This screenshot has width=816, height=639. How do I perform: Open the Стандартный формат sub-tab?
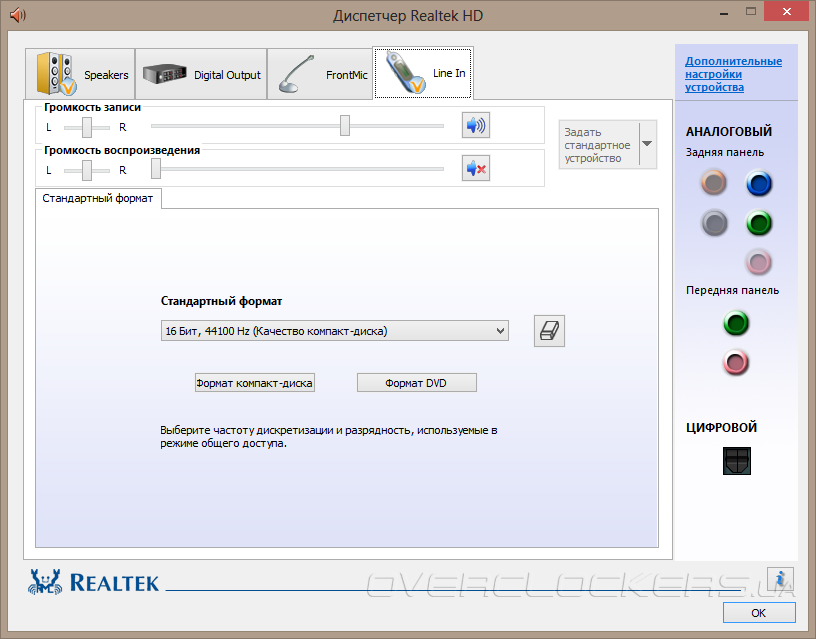coord(98,198)
